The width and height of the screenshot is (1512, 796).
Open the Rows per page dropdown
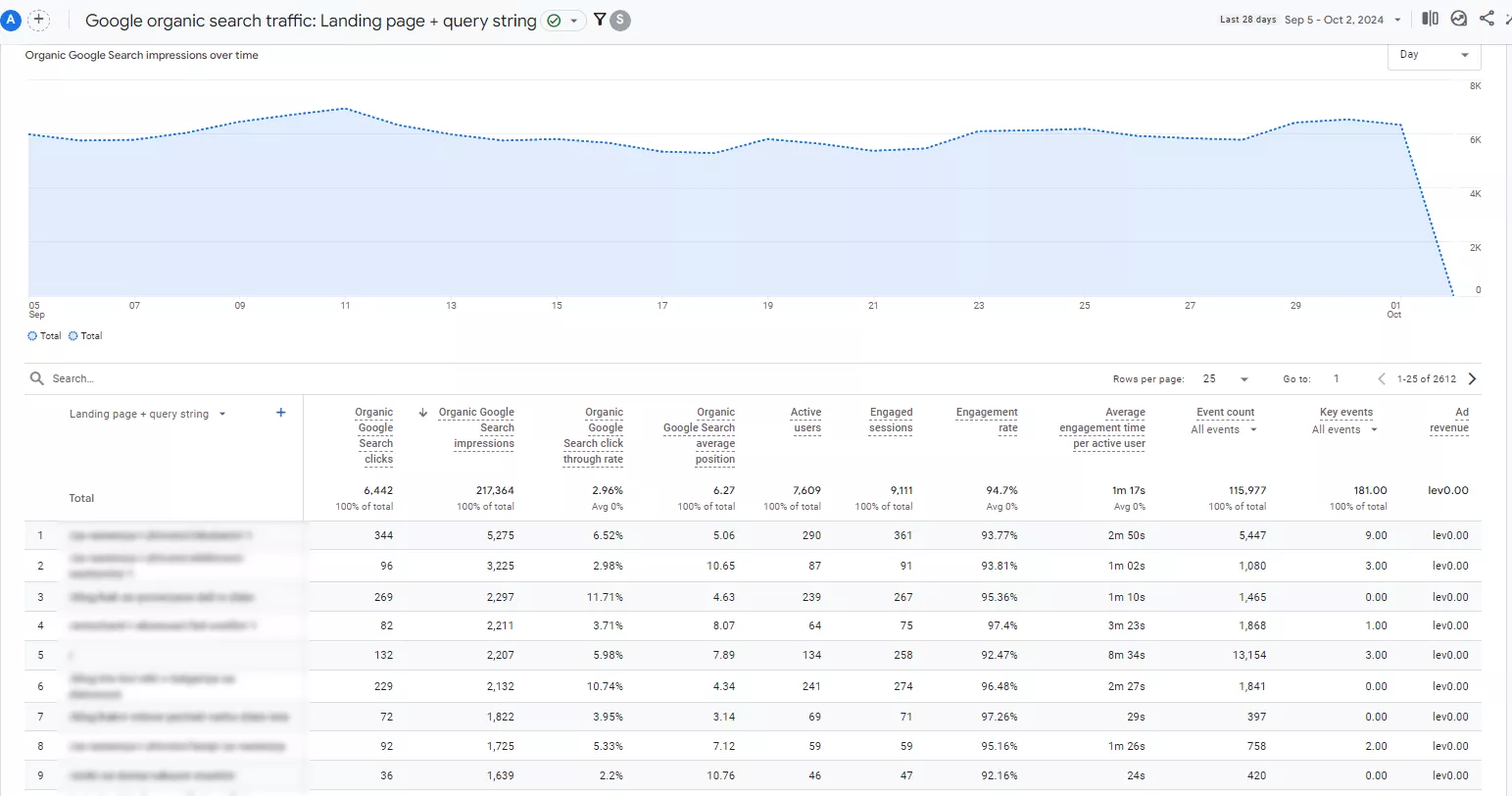(1225, 379)
